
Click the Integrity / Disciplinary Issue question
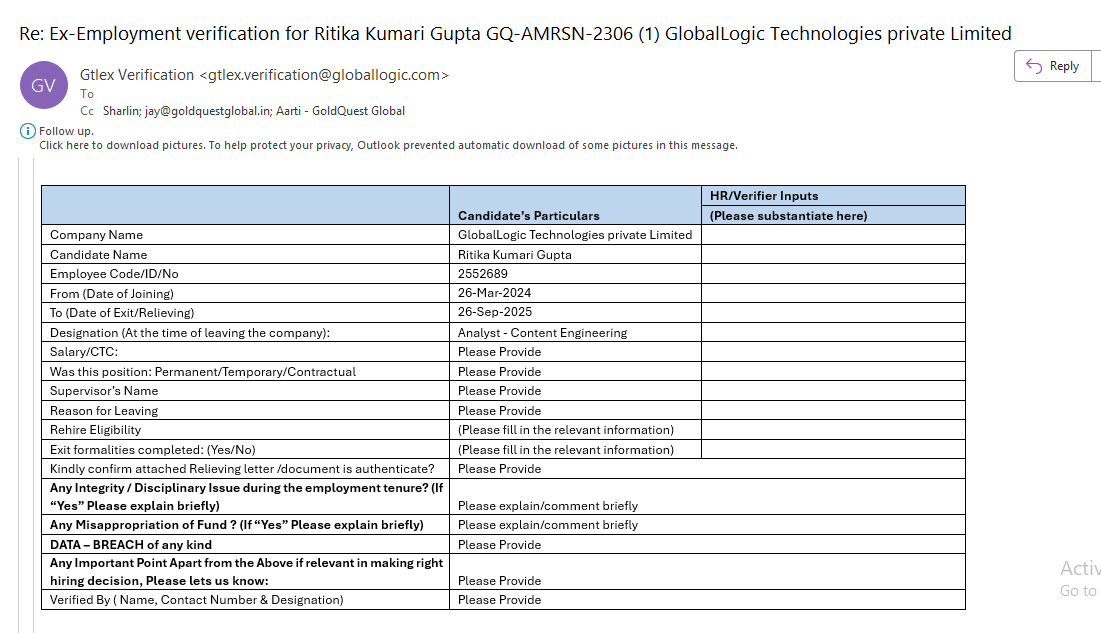click(x=246, y=497)
